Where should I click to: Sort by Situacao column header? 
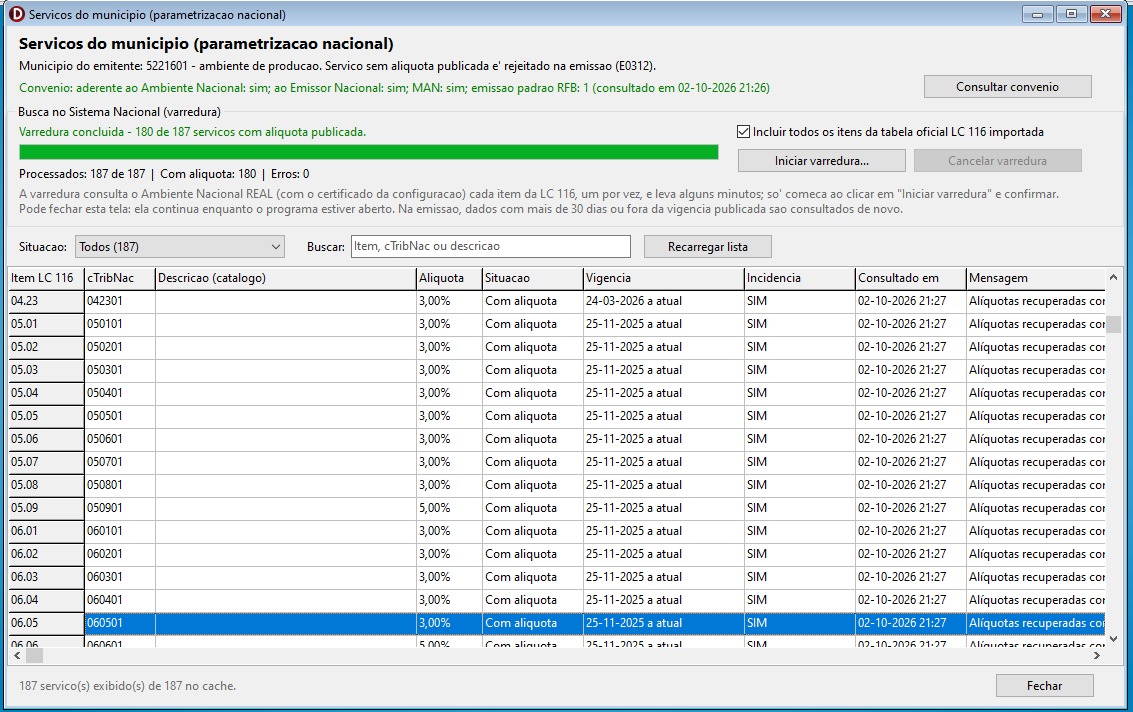pos(533,278)
